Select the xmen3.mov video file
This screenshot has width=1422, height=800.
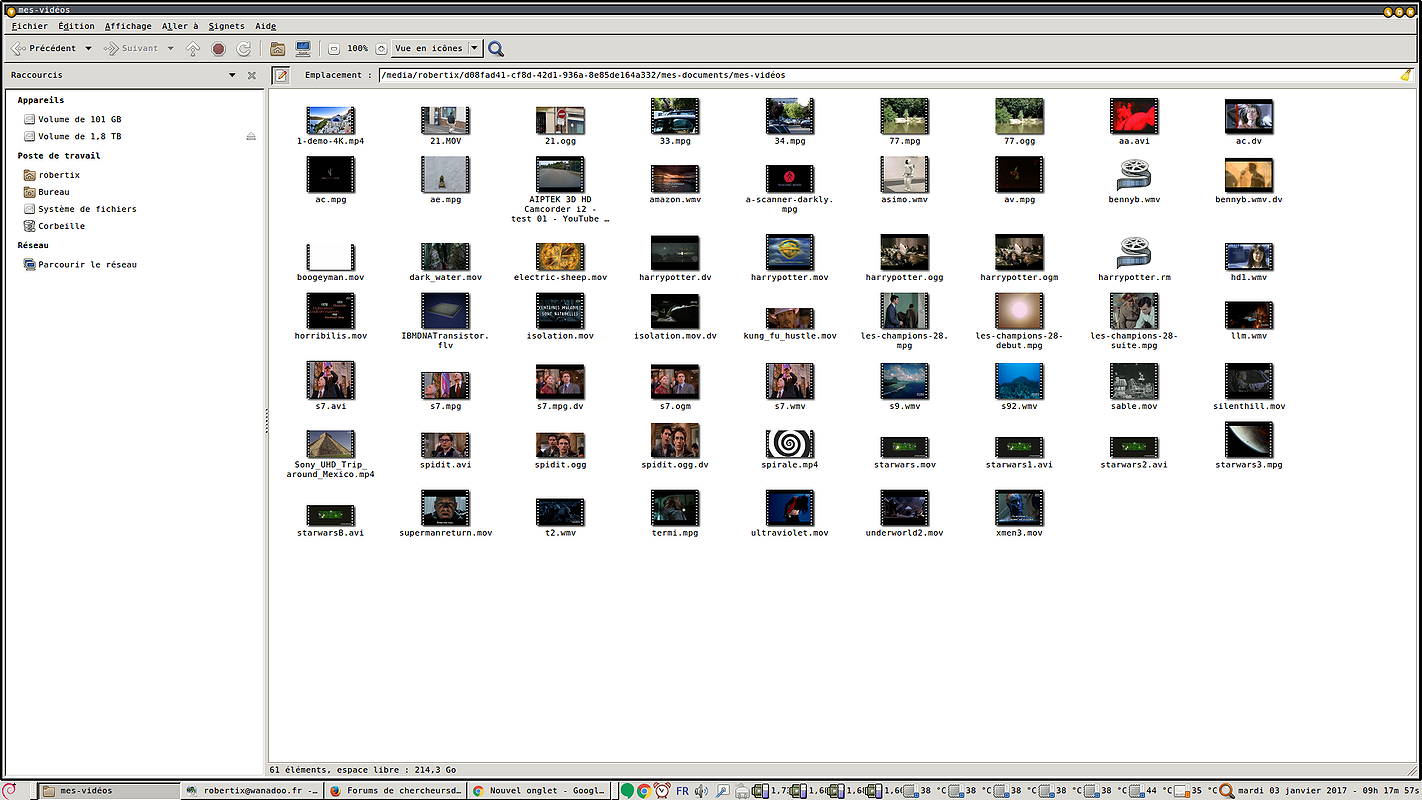tap(1019, 508)
